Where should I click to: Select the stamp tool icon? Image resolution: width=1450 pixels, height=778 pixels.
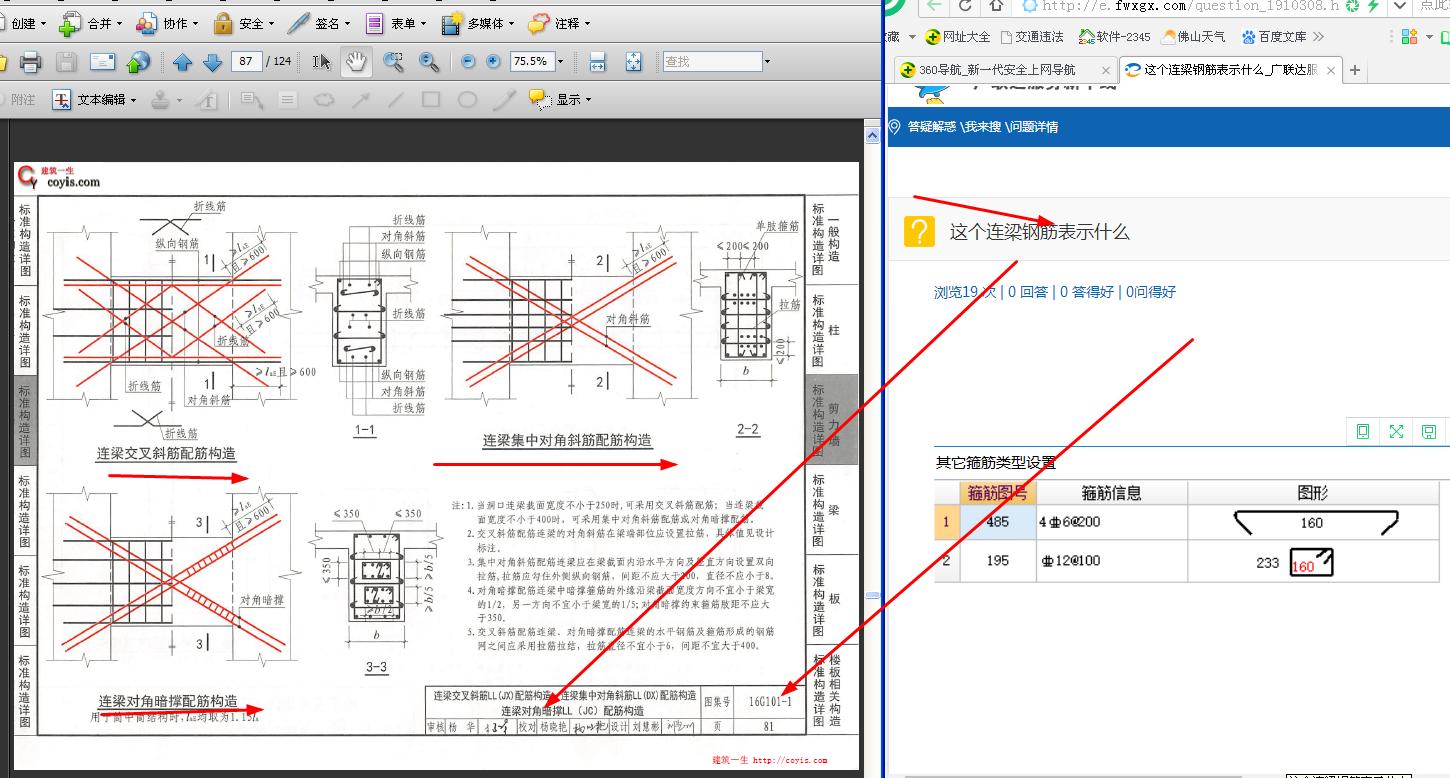(x=160, y=99)
